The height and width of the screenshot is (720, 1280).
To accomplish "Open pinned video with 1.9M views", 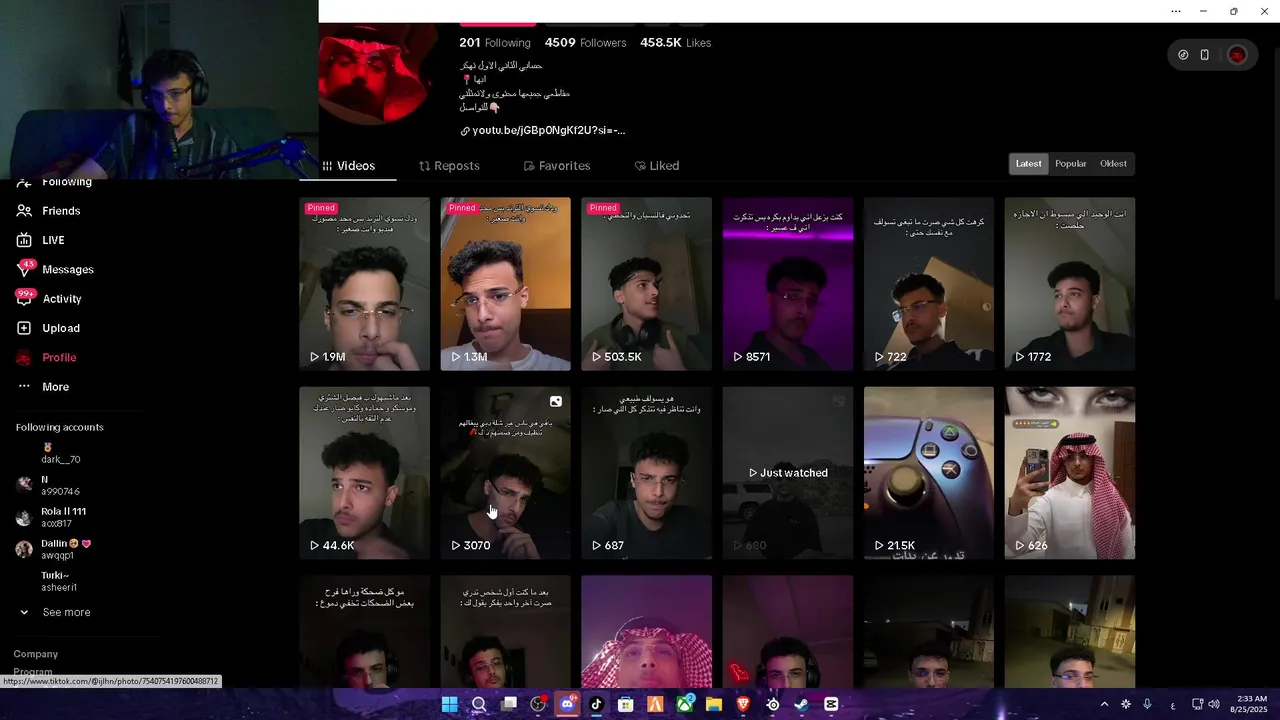I will click(364, 284).
